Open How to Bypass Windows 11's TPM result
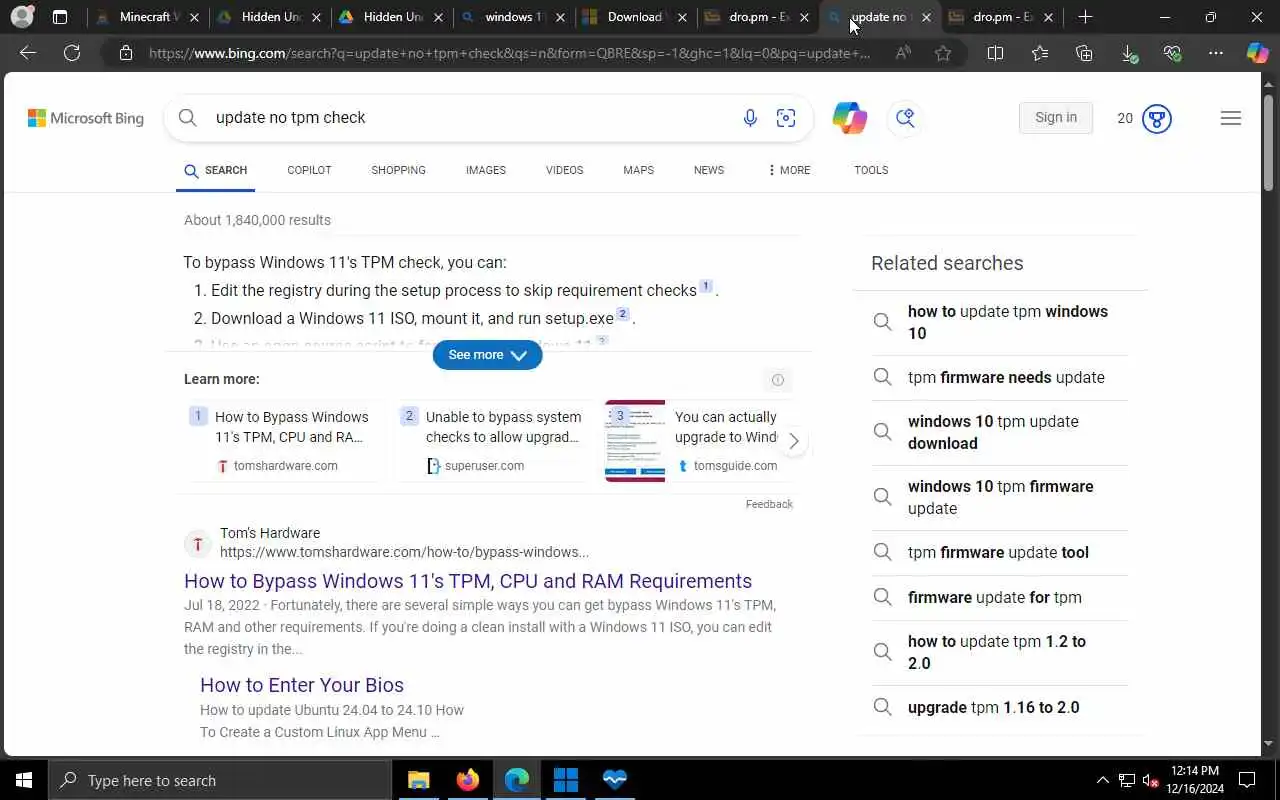 (x=468, y=581)
